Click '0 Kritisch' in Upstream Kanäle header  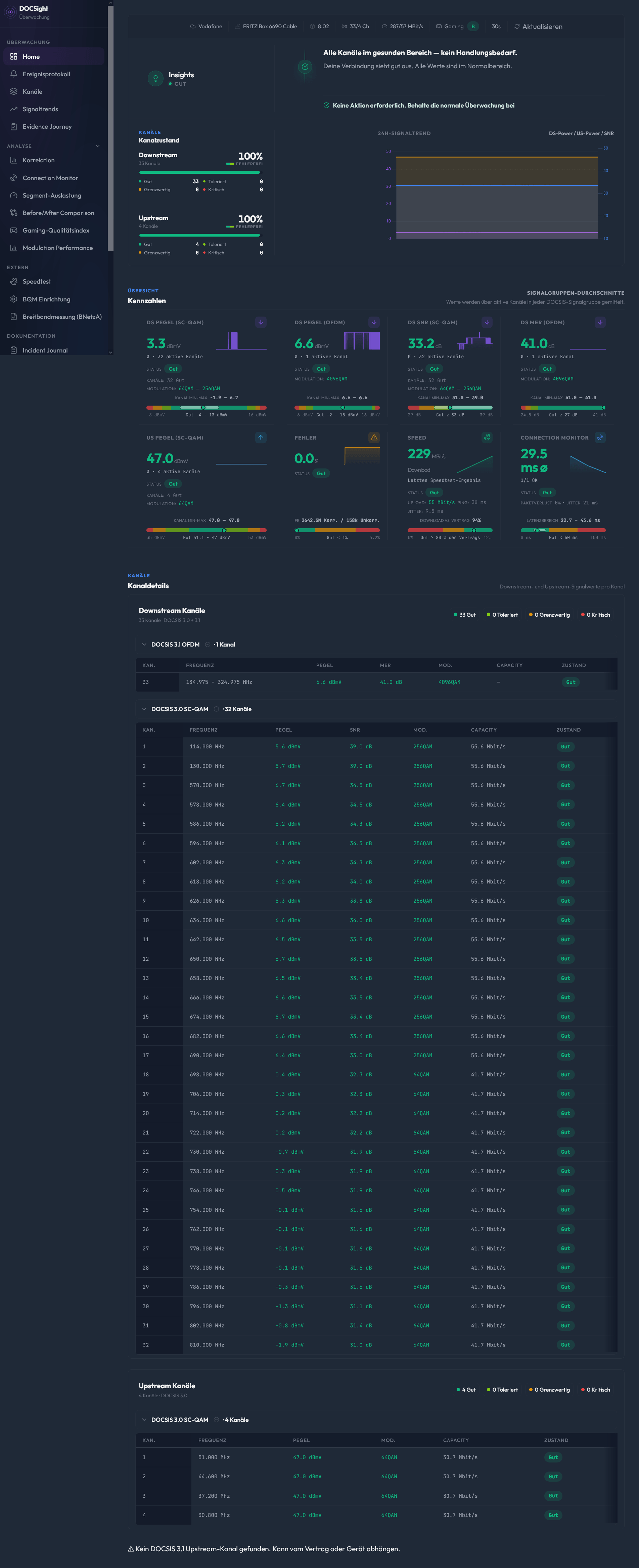click(x=595, y=1390)
